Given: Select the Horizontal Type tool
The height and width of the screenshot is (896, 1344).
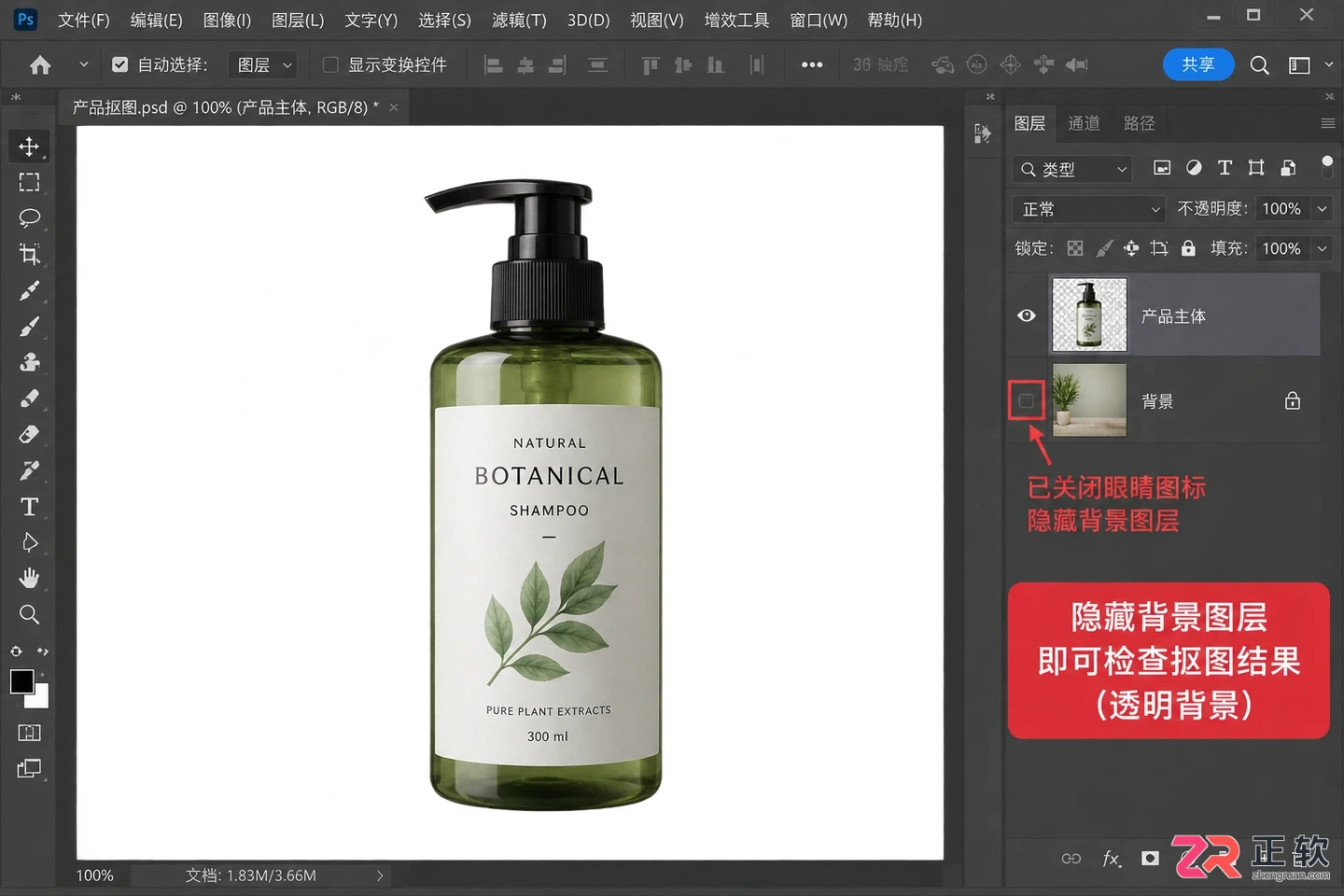Looking at the screenshot, I should point(29,507).
